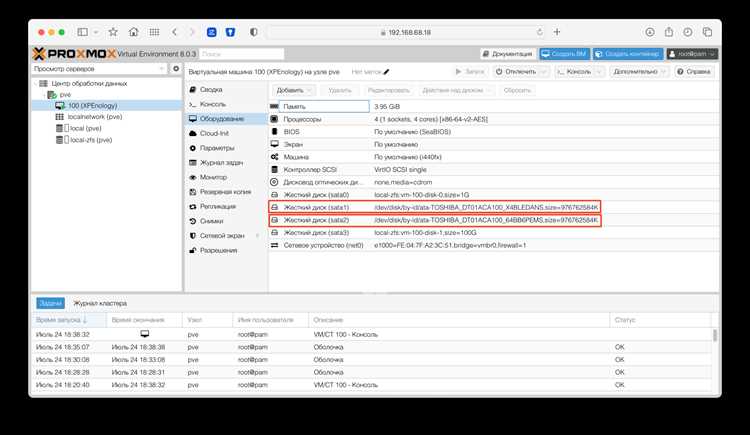Screen dimensions: 750x435
Task: Select Сетевое устройство (net0) row
Action: 494,245
